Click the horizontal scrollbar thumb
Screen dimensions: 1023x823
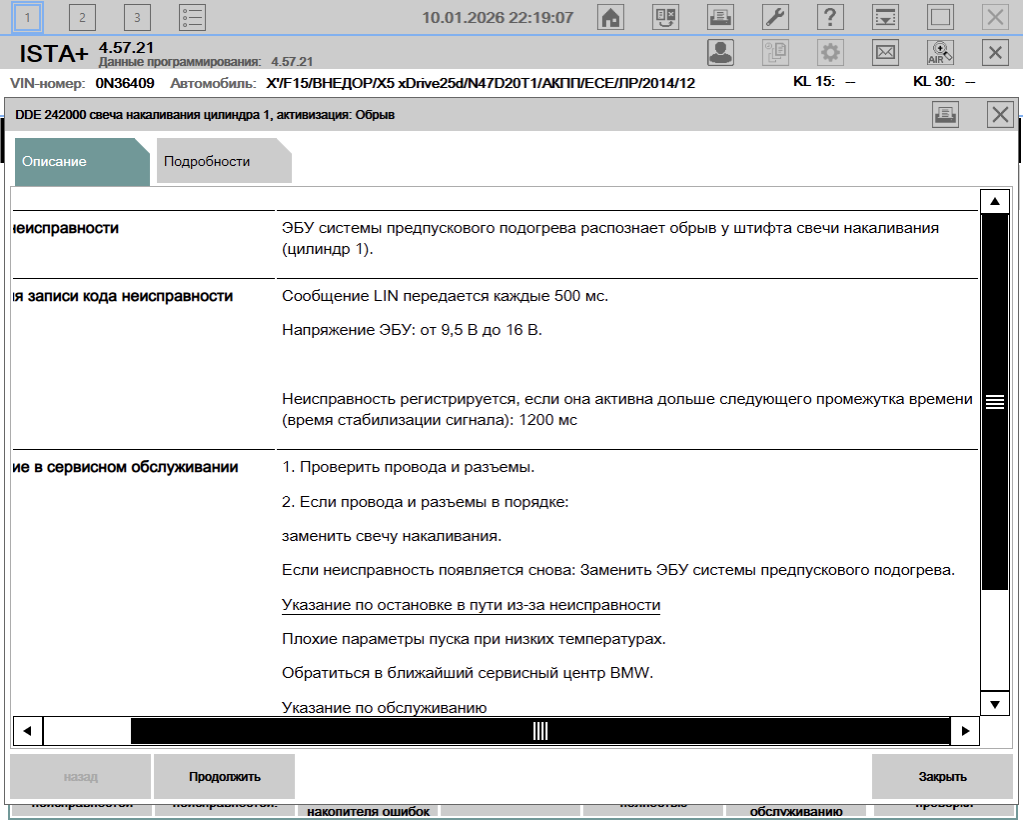point(540,731)
